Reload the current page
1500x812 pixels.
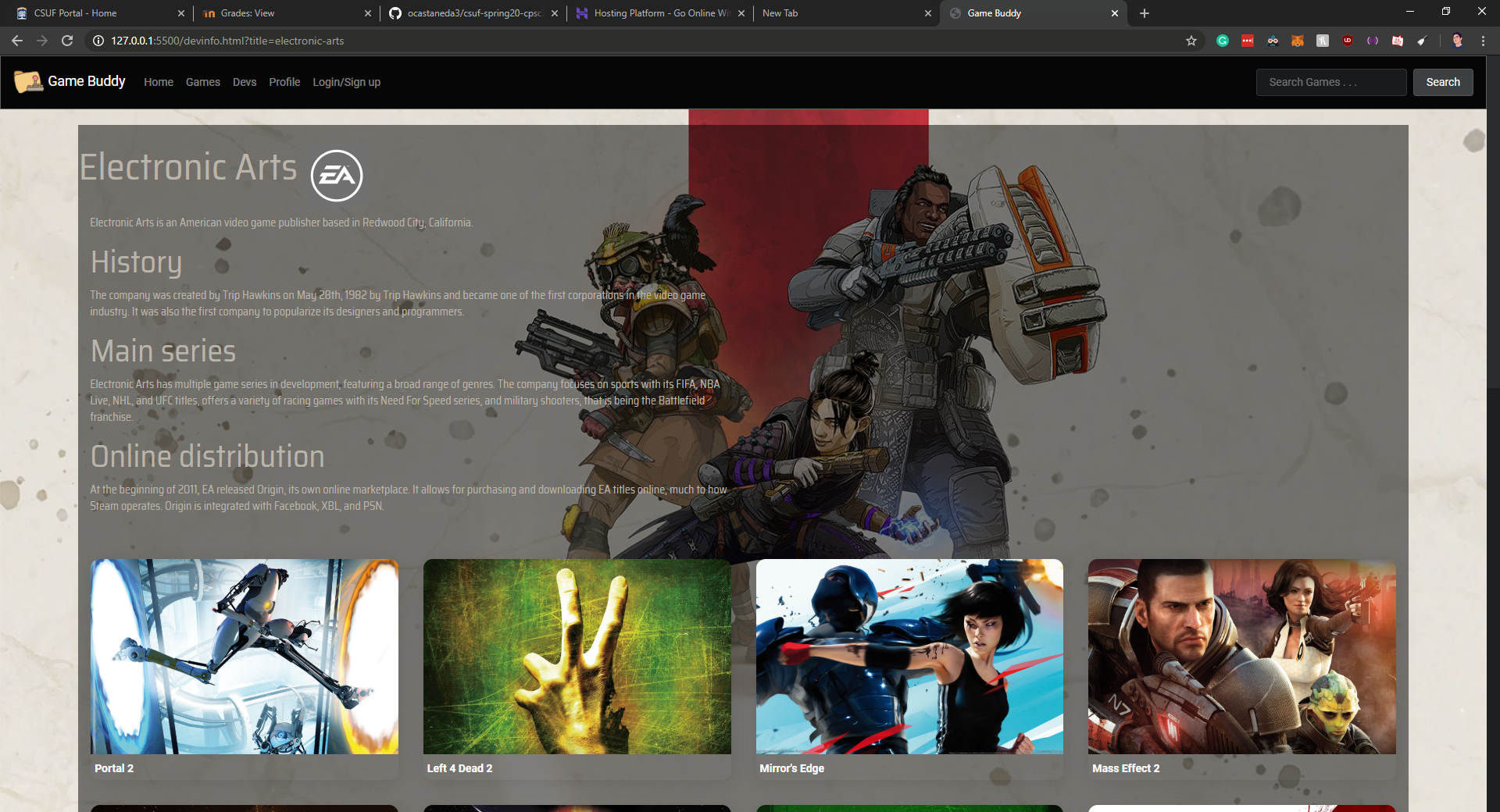pyautogui.click(x=67, y=41)
